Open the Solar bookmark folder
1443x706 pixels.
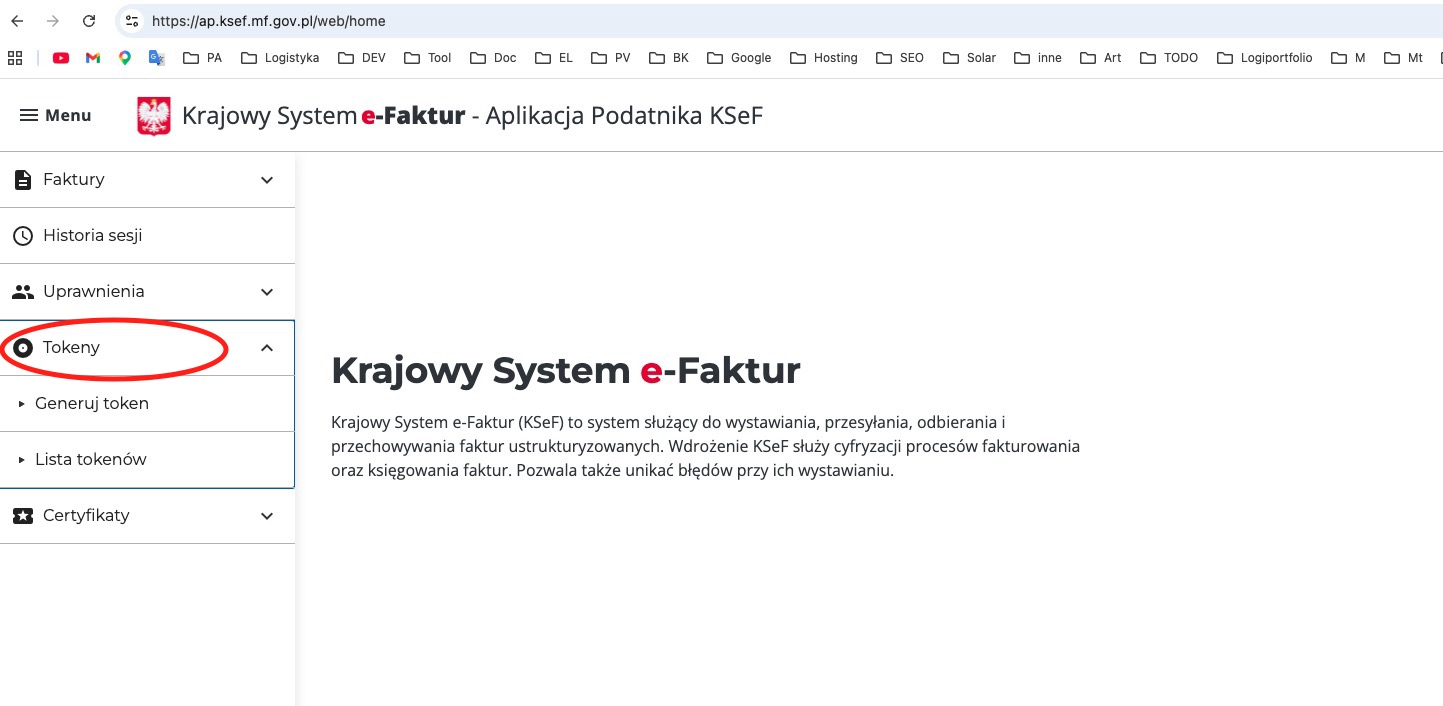[x=970, y=58]
